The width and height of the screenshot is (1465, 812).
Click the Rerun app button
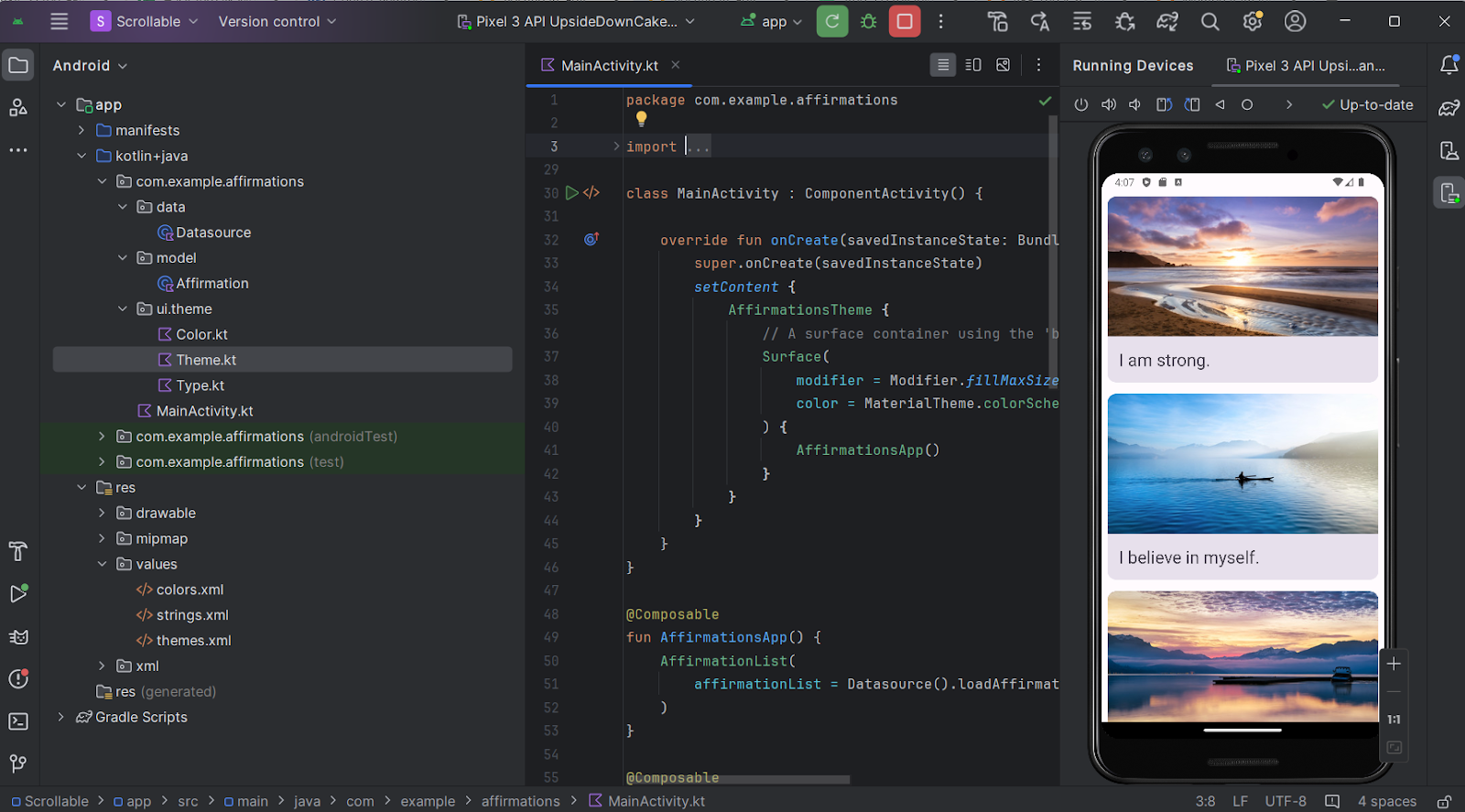(831, 21)
